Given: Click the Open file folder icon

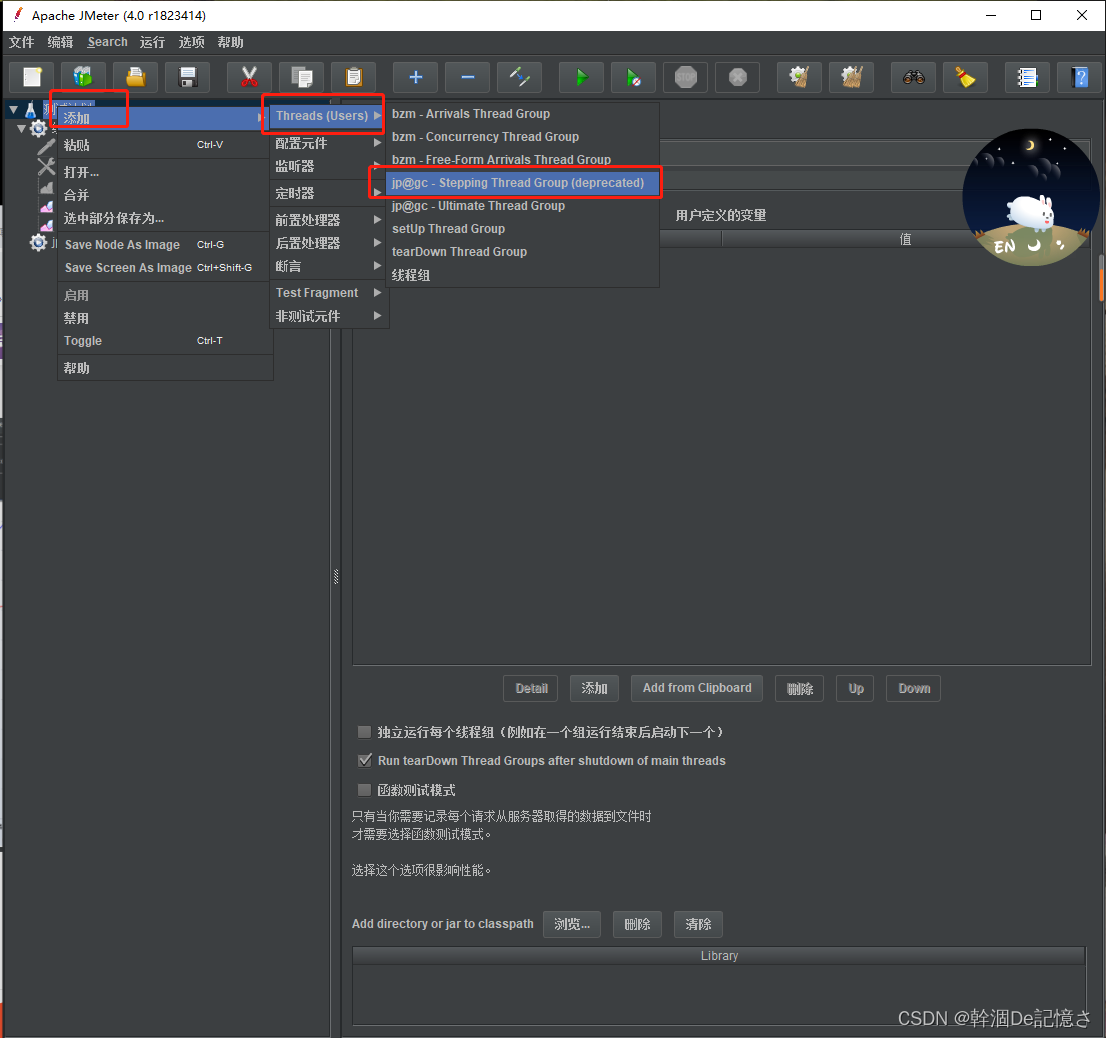Looking at the screenshot, I should point(135,77).
